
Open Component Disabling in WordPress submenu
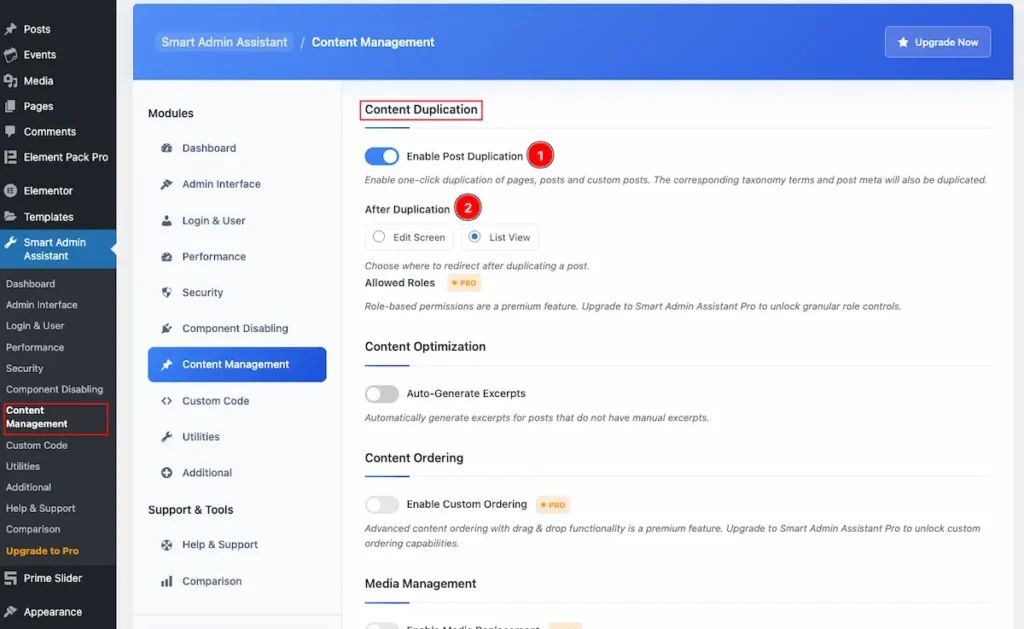point(54,389)
